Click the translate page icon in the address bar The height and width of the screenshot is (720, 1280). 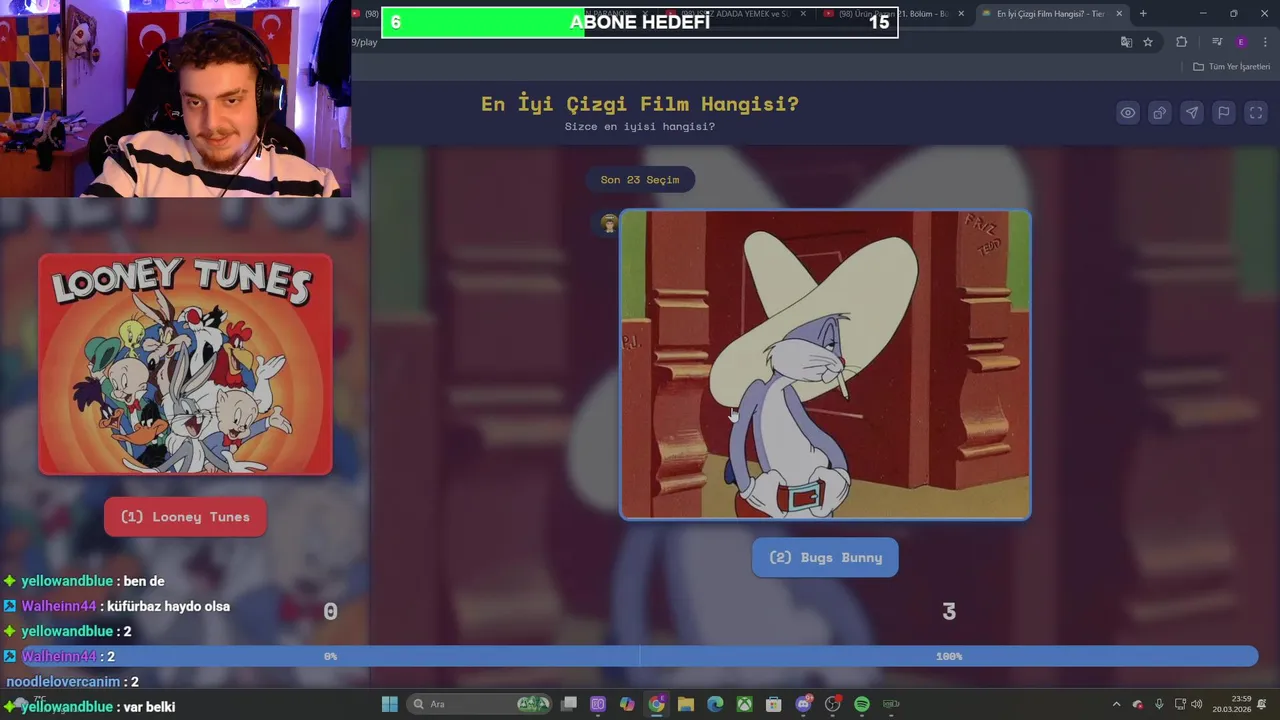tap(1126, 42)
